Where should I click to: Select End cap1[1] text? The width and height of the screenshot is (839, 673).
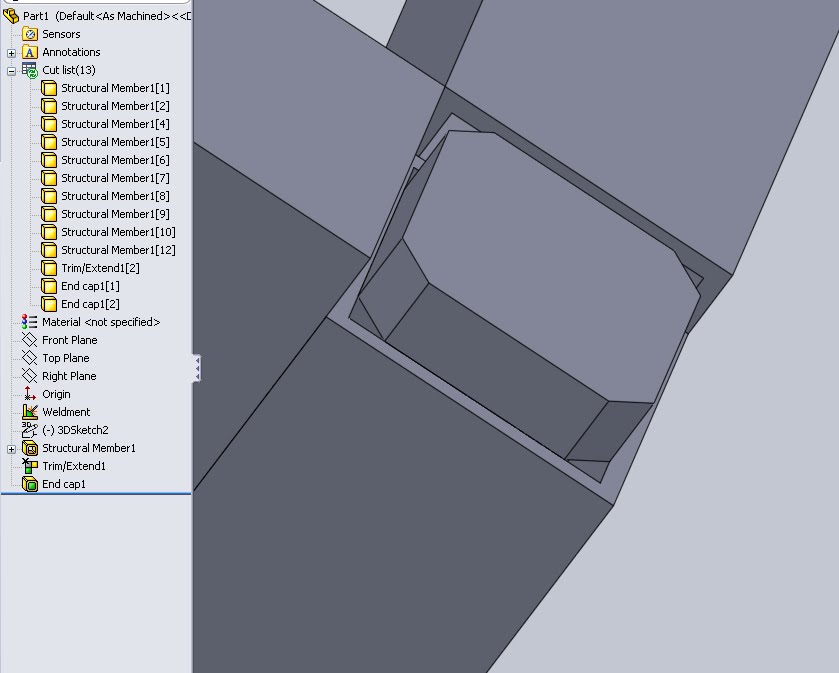[90, 286]
